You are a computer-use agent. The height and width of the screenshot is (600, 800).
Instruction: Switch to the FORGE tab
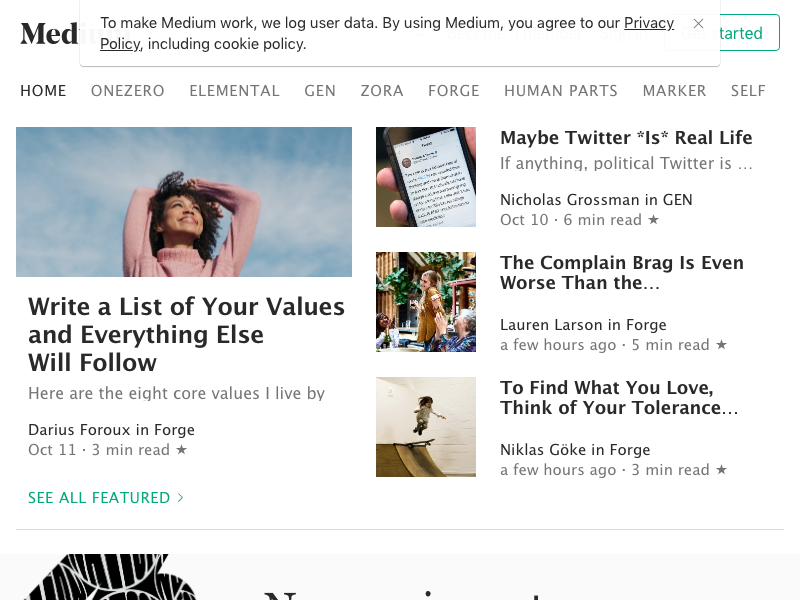point(454,91)
